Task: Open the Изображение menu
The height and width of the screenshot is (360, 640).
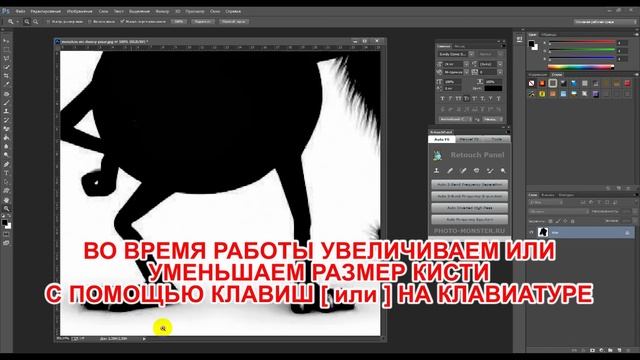Action: coord(80,11)
